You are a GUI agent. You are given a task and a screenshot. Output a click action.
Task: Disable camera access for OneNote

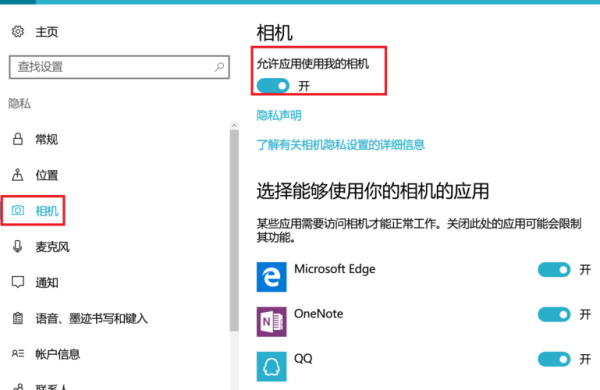coord(554,314)
